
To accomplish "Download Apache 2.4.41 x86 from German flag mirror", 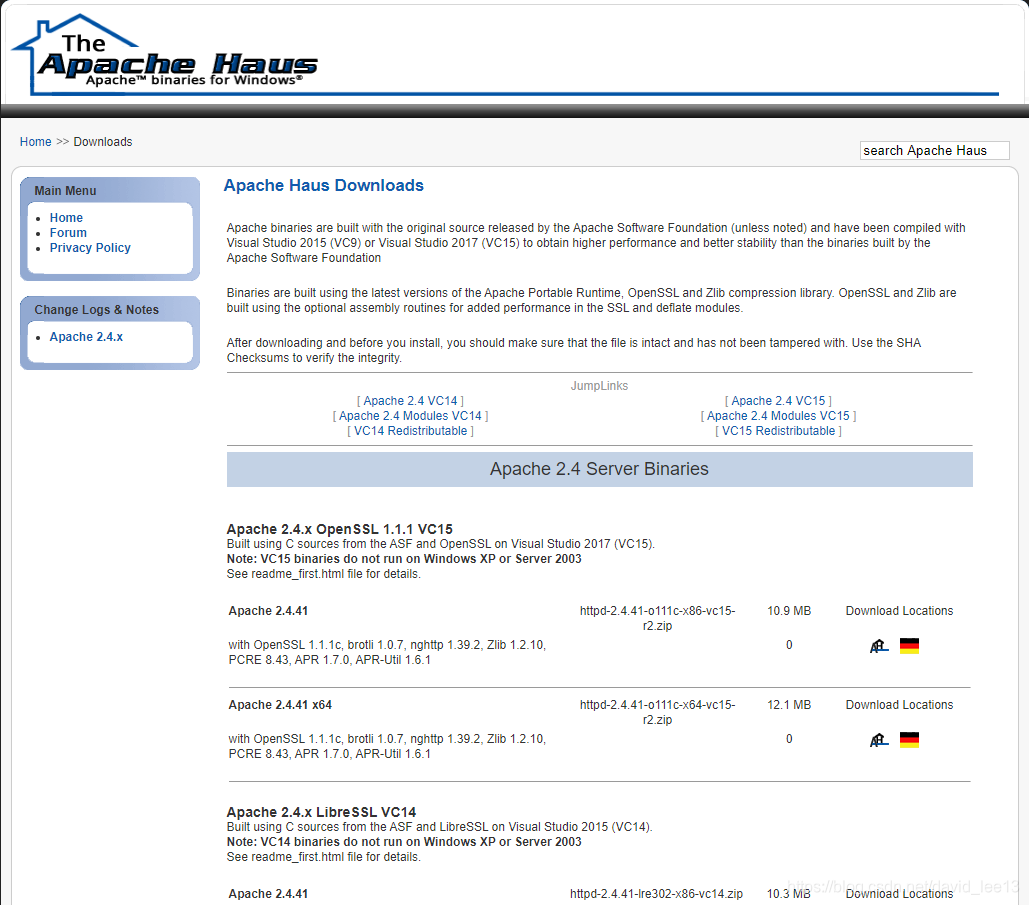I will click(909, 646).
